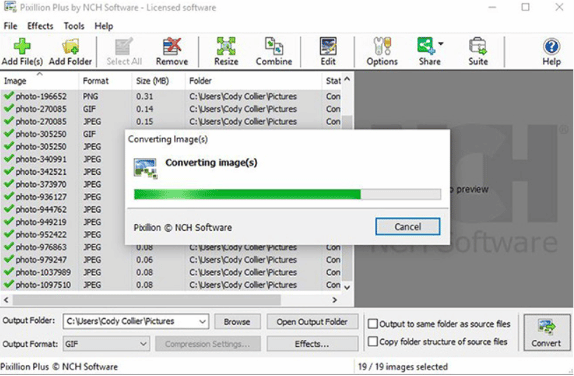
Task: Click the horizontal scrollbar of the file list
Action: pyautogui.click(x=147, y=300)
